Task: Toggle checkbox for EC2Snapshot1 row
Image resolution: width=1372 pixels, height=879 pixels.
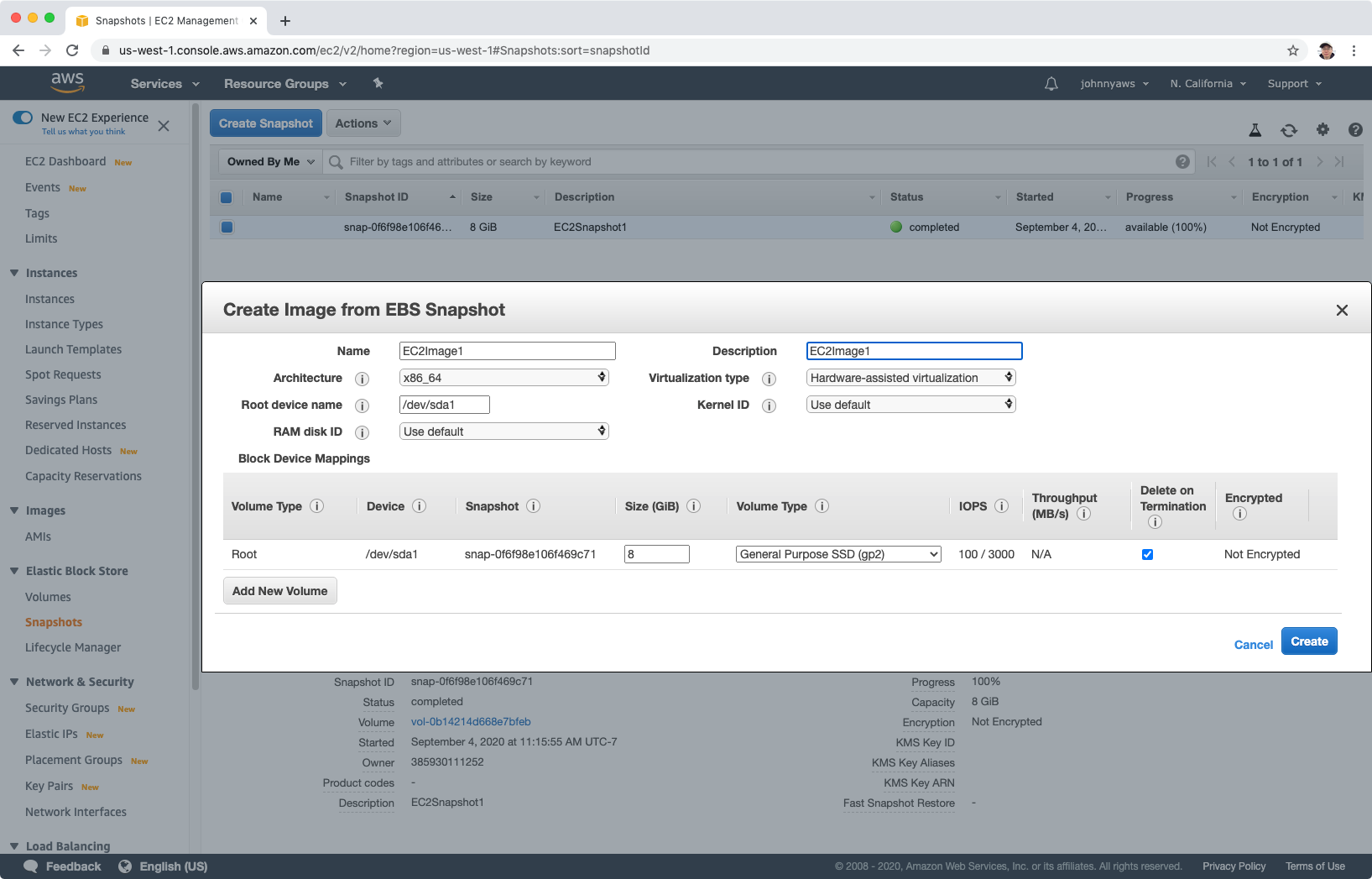Action: pos(227,227)
